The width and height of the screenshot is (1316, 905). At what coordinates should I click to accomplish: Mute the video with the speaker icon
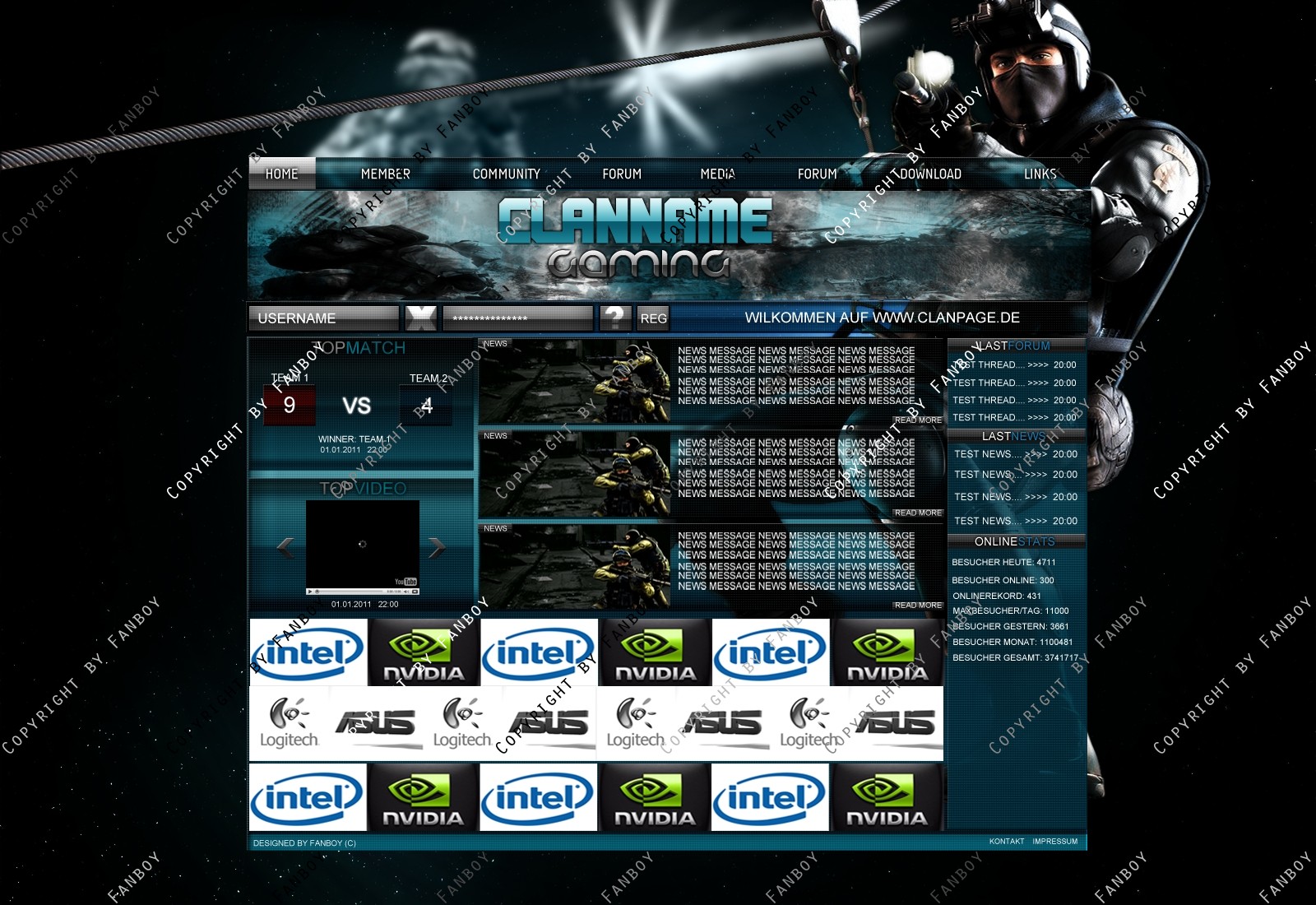pos(406,592)
